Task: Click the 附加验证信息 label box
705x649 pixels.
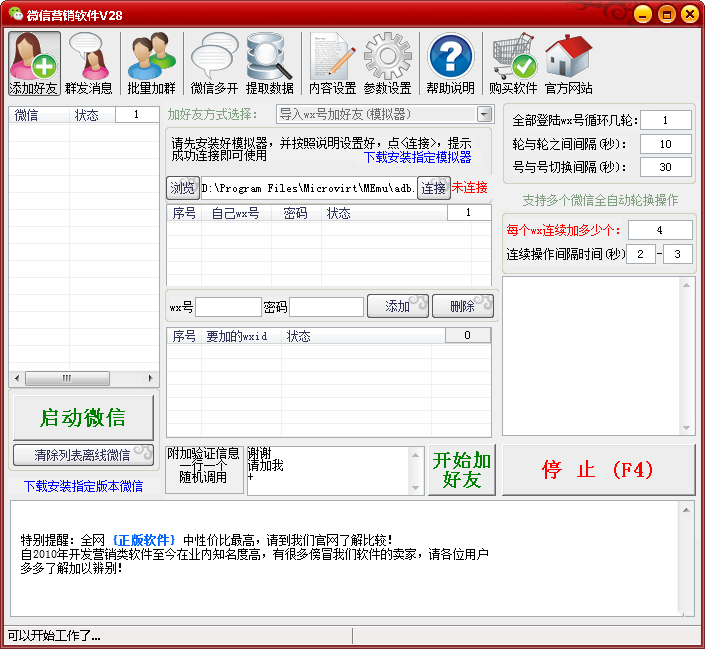Action: coord(204,470)
